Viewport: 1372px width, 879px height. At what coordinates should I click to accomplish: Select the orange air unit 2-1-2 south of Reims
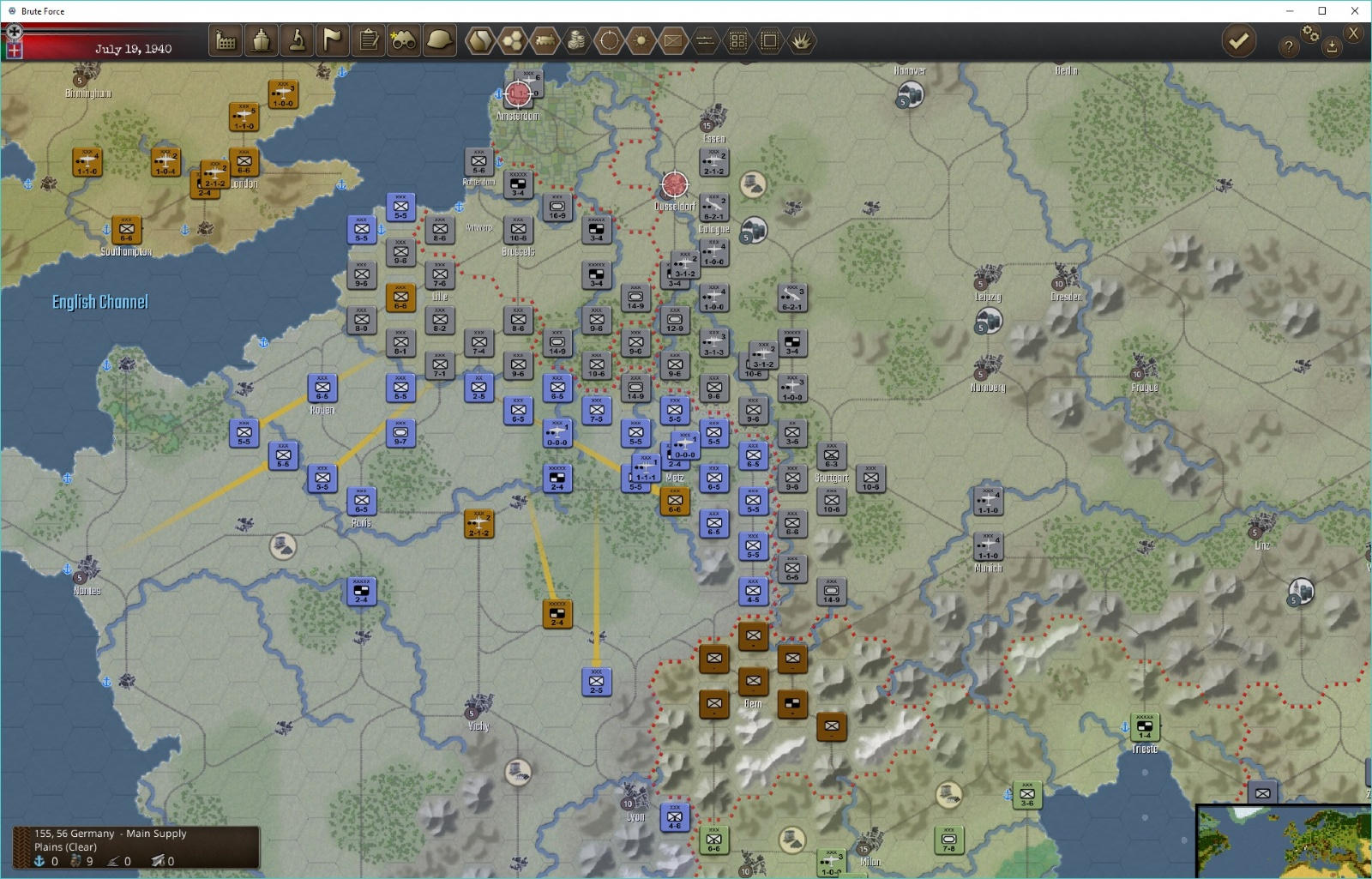coord(478,524)
